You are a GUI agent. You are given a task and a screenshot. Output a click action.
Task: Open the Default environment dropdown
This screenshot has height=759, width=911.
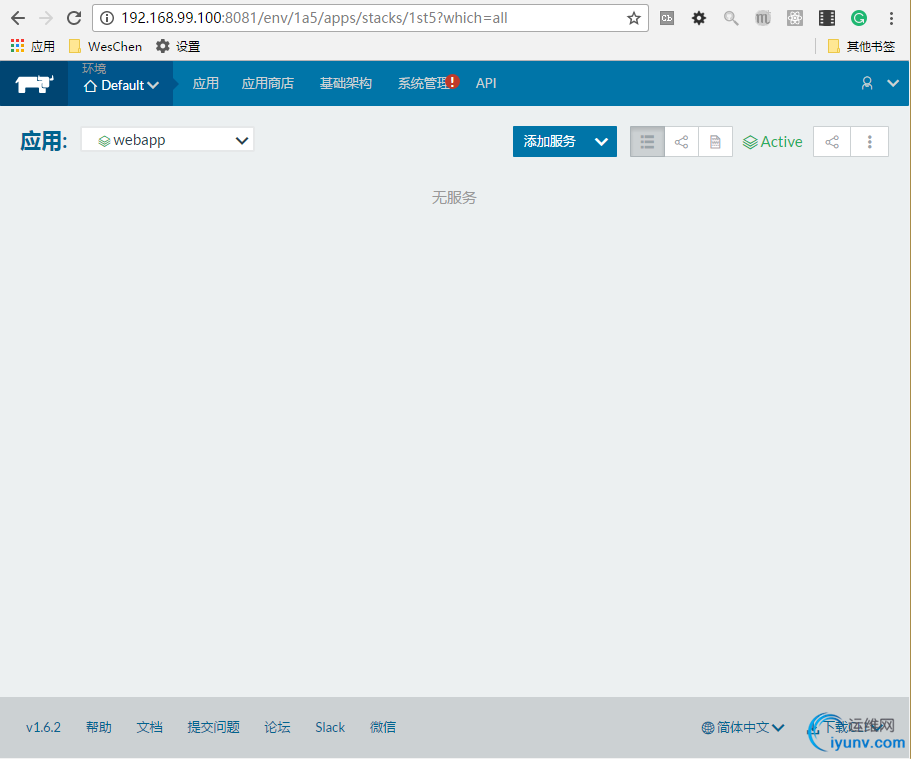(x=121, y=85)
